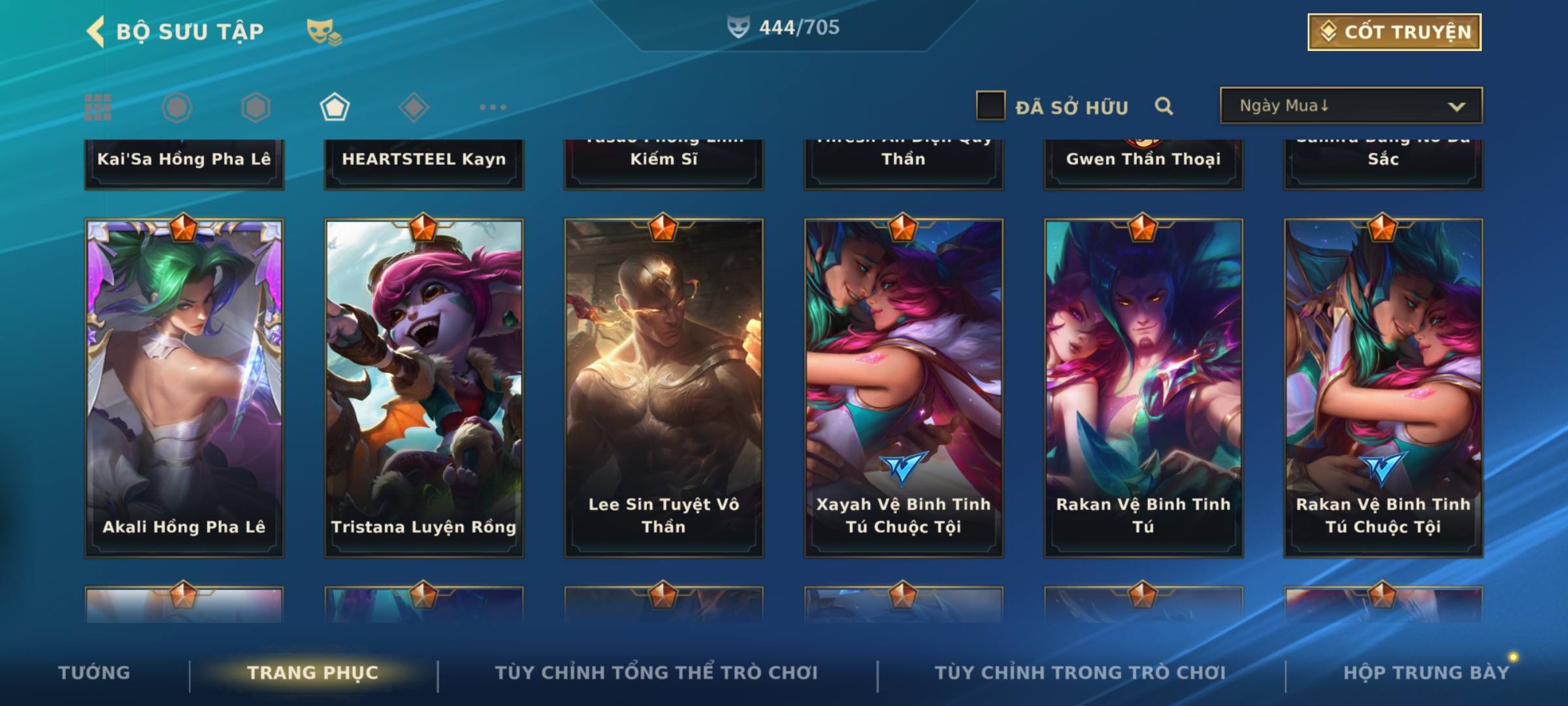Expand the Ngày Mua sort dropdown
Image resolution: width=1568 pixels, height=706 pixels.
click(x=1351, y=105)
